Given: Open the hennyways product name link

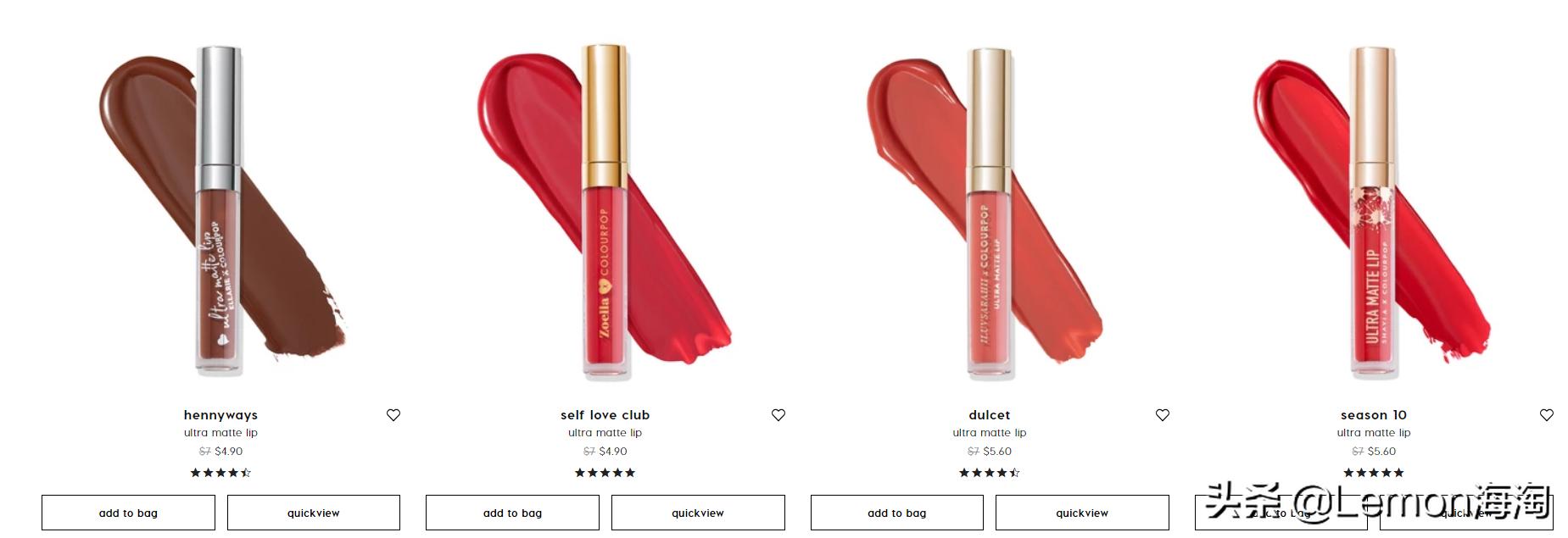Looking at the screenshot, I should [220, 415].
